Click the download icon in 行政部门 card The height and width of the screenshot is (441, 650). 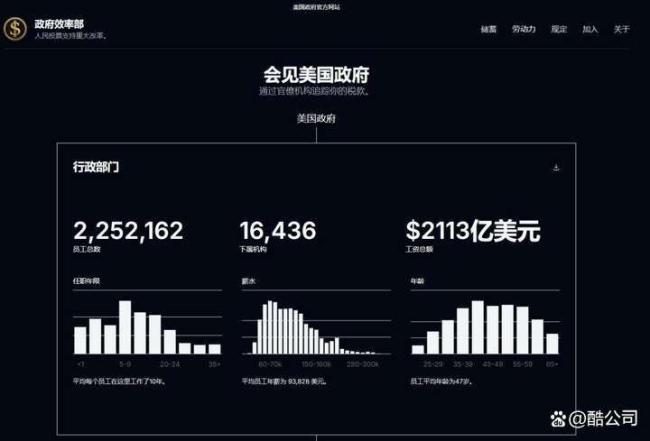click(556, 167)
